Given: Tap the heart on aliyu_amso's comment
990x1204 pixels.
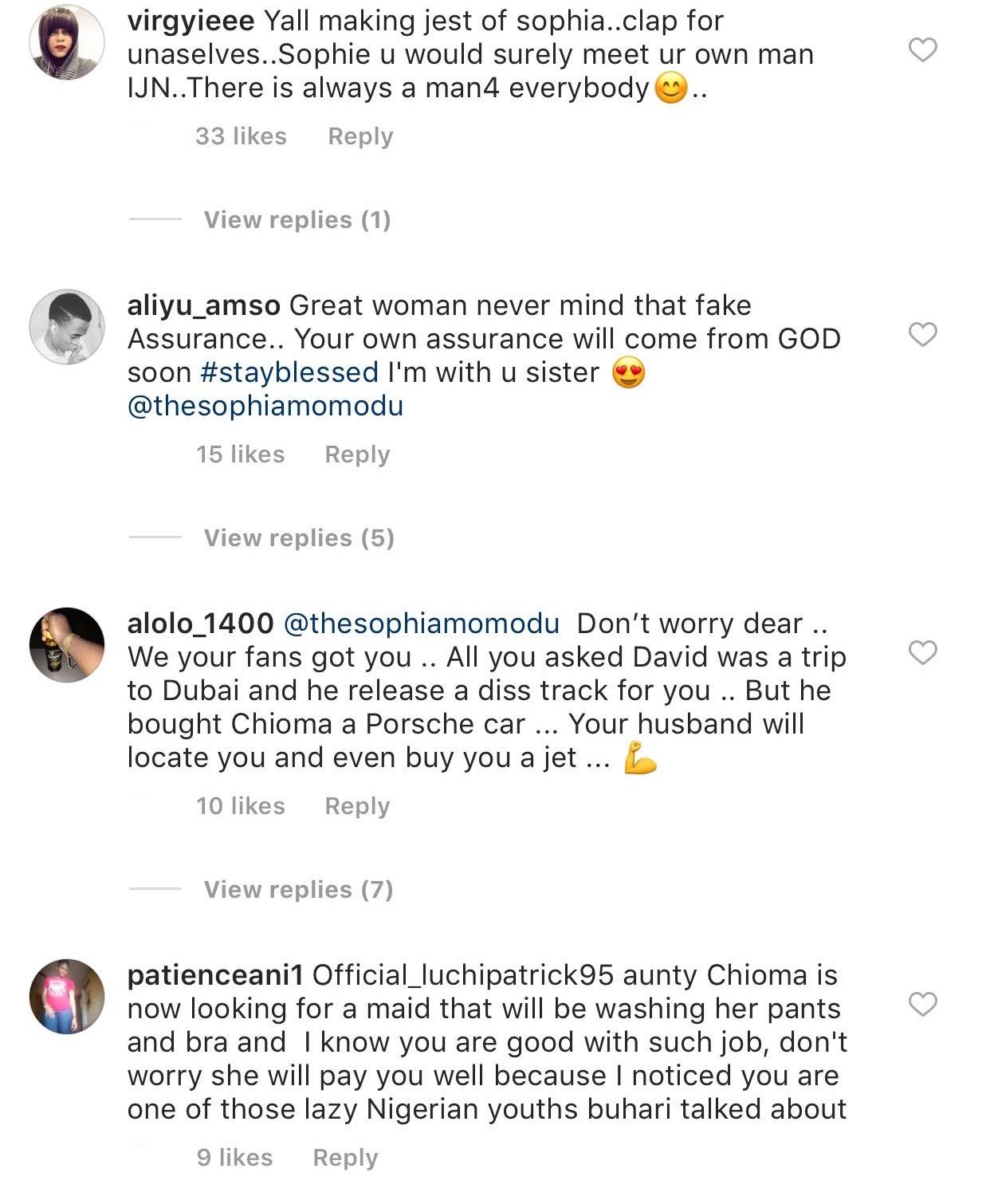Looking at the screenshot, I should pos(922,334).
